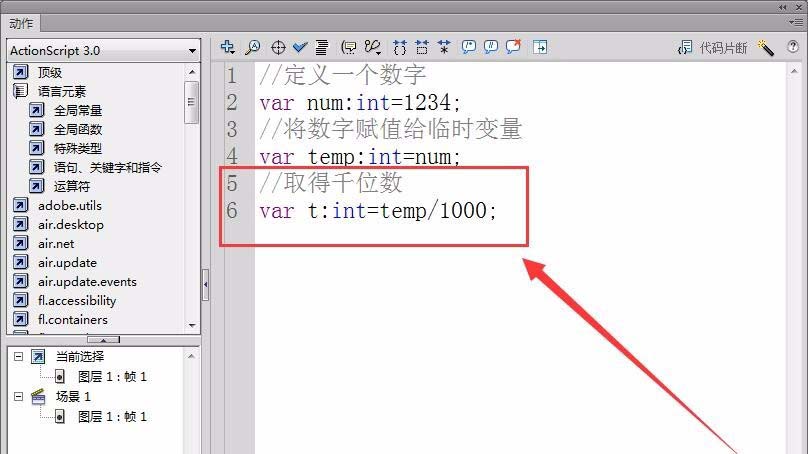Select the 当前选择 item
Screen dimensions: 808x454
tap(80, 356)
